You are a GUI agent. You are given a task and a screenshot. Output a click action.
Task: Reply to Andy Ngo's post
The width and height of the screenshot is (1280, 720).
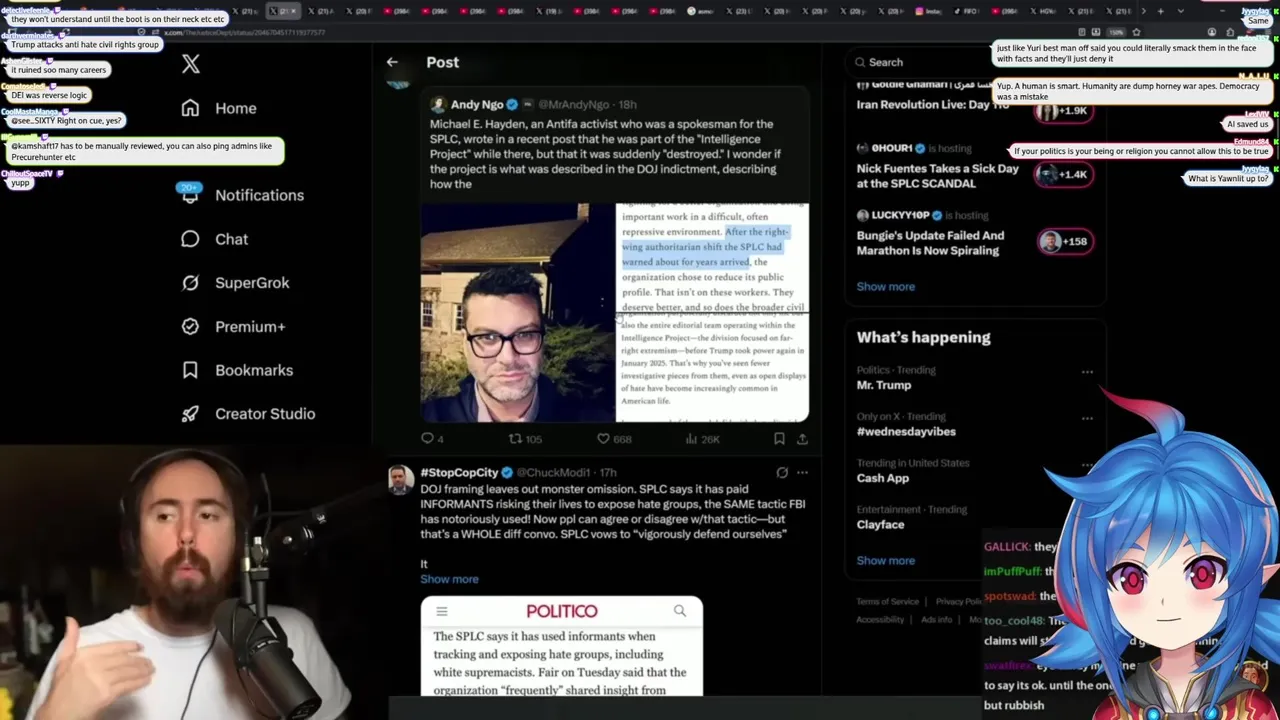[x=432, y=438]
